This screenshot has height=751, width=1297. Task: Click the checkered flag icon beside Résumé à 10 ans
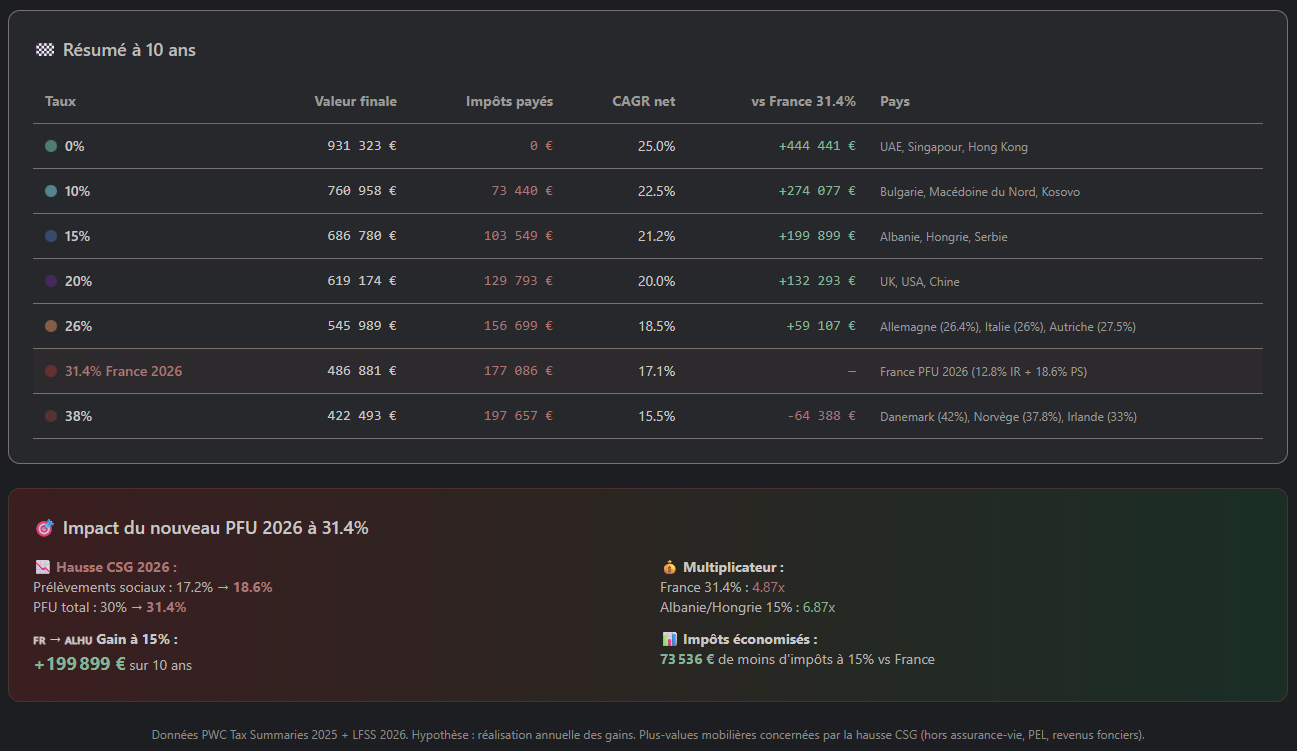point(44,50)
